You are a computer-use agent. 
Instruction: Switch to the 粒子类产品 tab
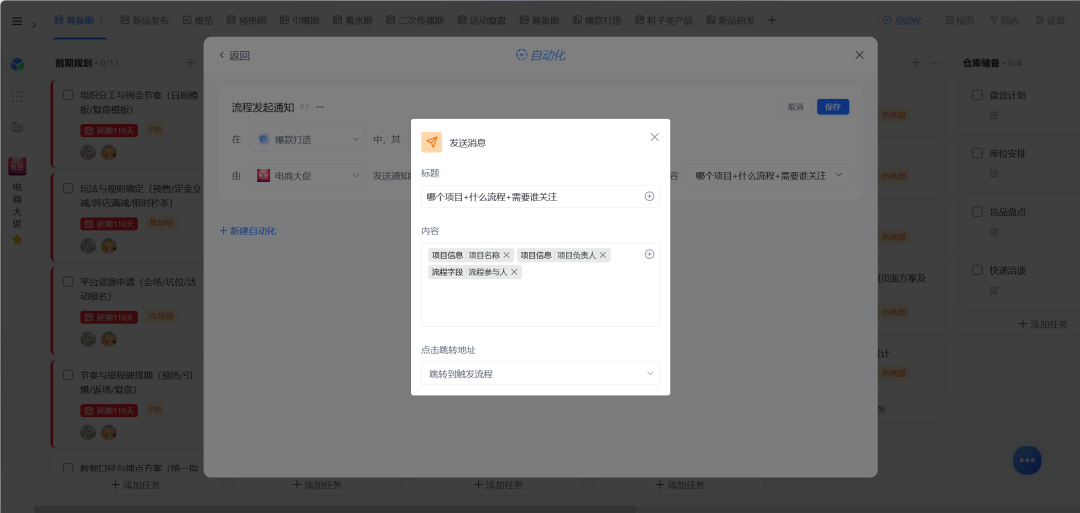tap(663, 21)
